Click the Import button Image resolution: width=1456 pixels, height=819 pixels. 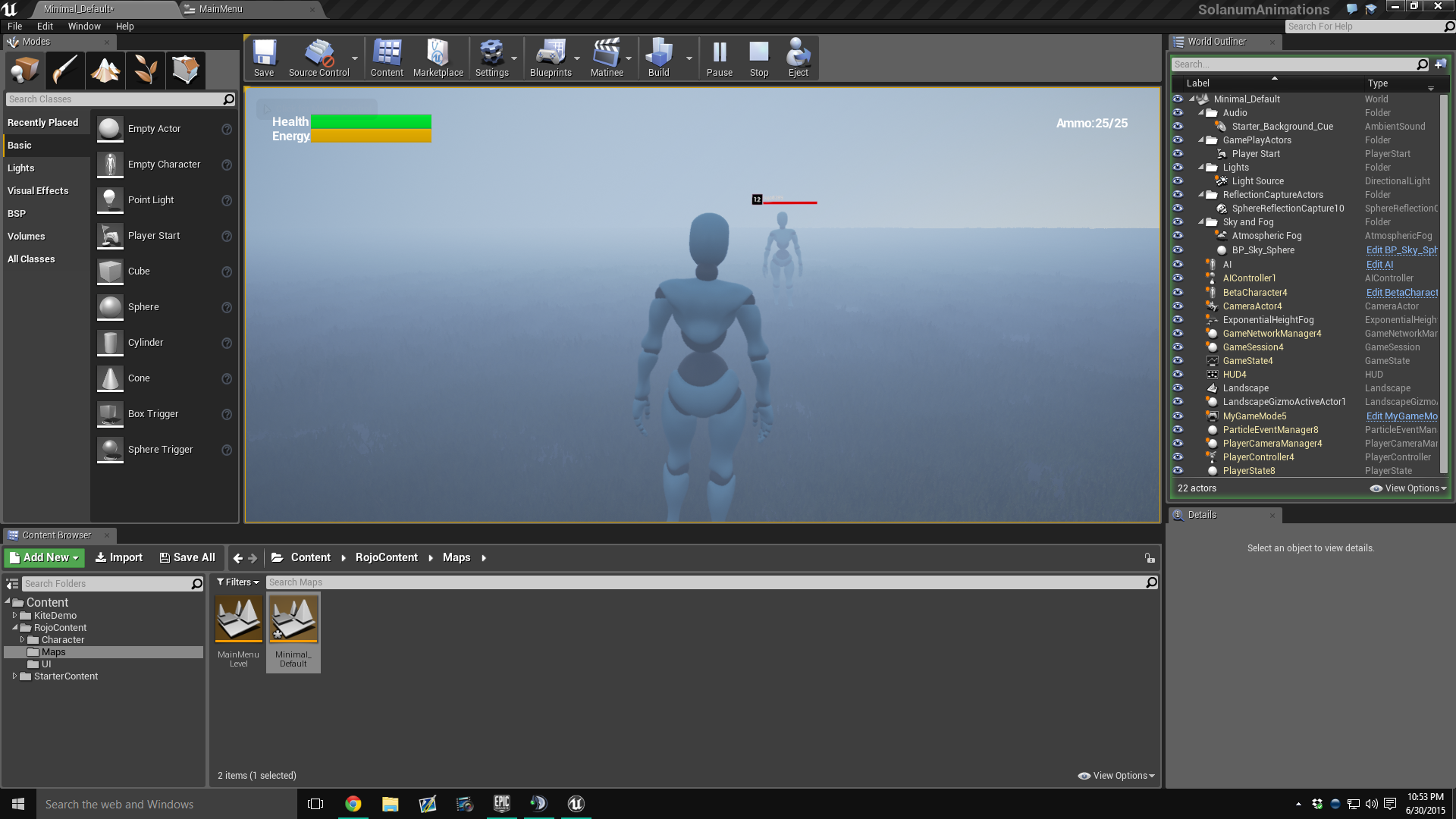point(119,558)
